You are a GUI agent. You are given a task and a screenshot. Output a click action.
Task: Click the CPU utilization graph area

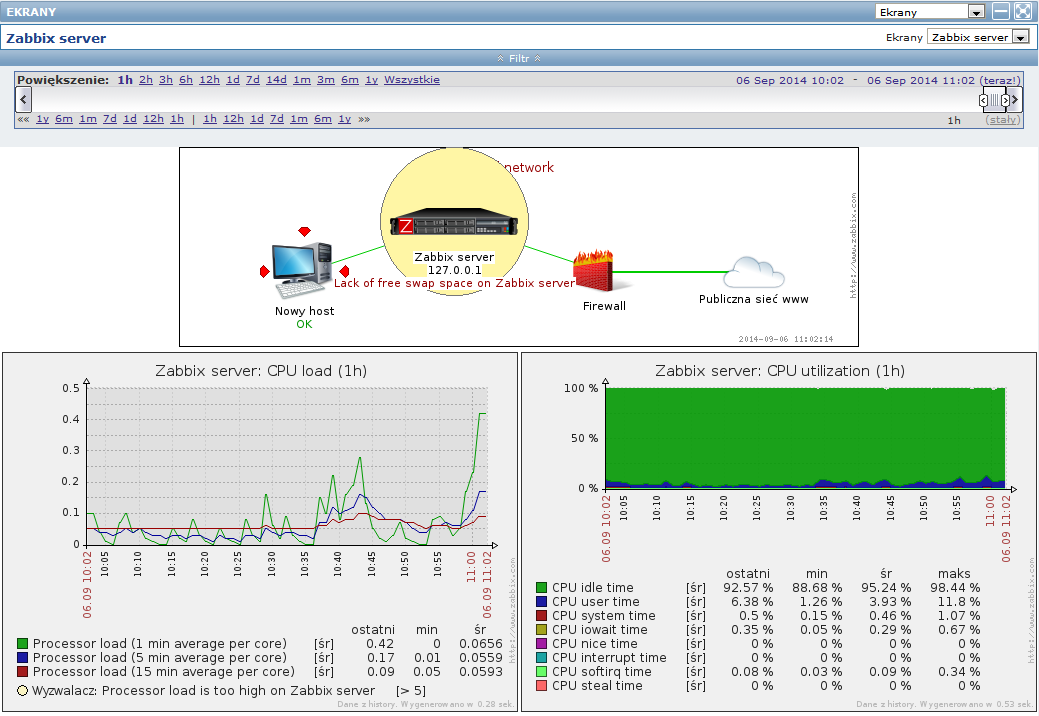[x=806, y=438]
